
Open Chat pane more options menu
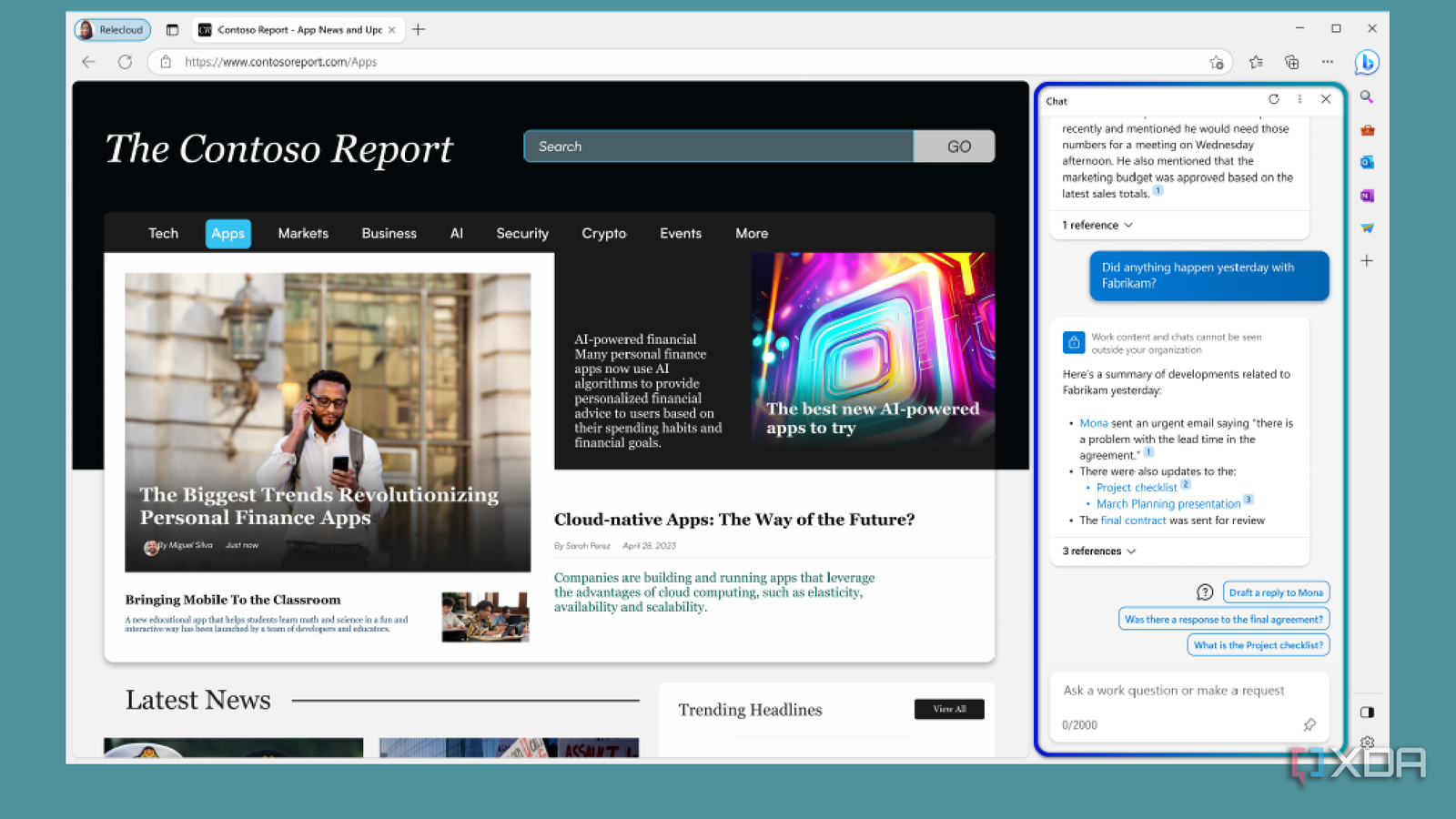[1299, 99]
